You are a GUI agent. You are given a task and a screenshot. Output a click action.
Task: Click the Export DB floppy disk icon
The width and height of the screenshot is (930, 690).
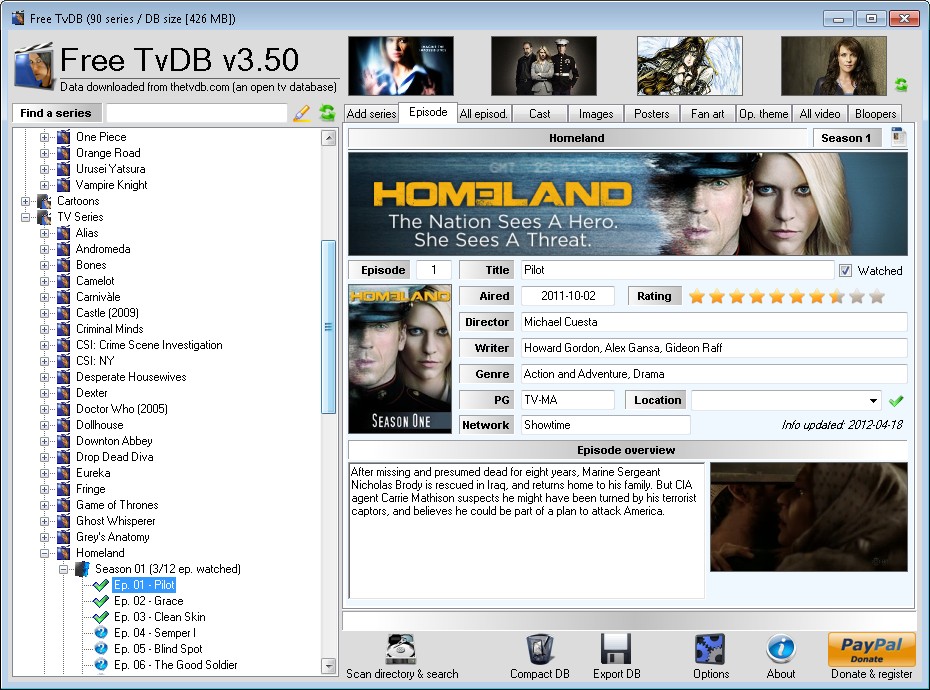point(616,649)
